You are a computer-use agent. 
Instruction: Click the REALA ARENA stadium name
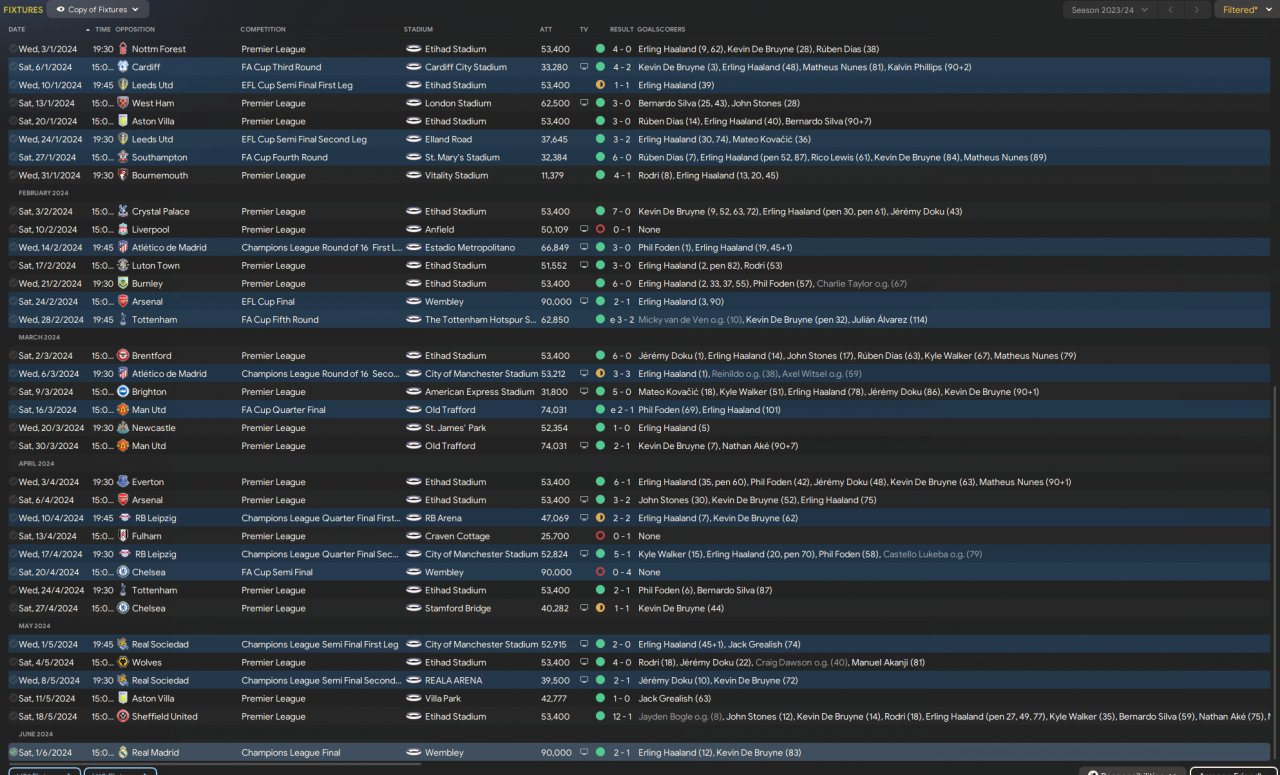(453, 680)
